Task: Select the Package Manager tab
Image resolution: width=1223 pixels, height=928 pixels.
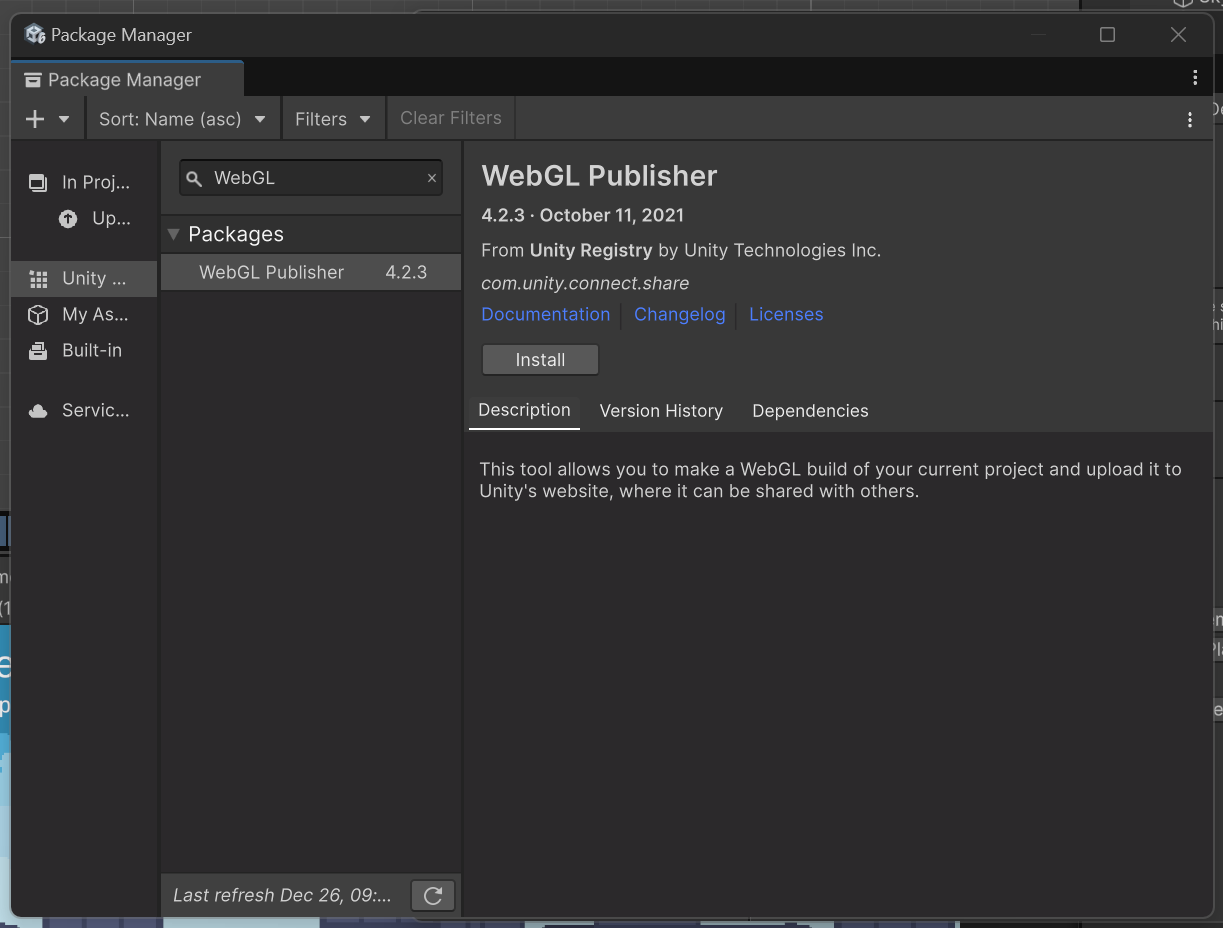Action: 127,80
